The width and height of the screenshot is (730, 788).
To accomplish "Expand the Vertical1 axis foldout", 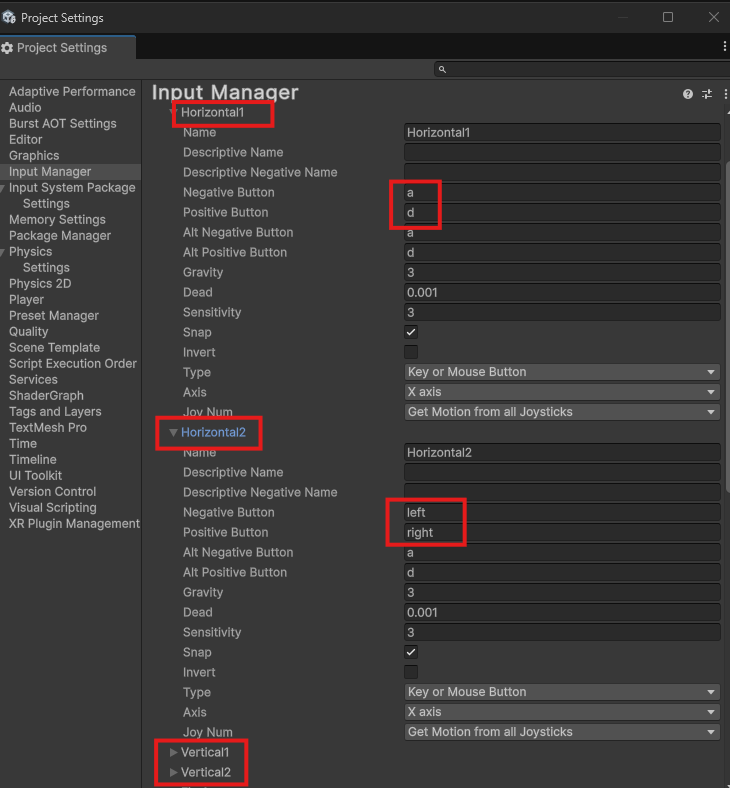I will click(173, 752).
